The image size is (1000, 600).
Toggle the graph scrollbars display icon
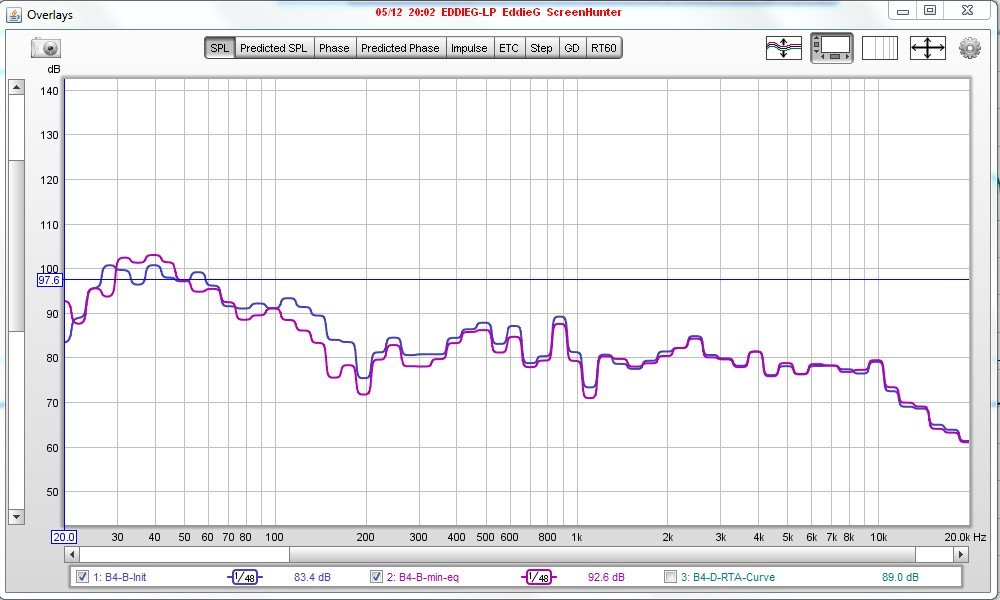[x=832, y=48]
